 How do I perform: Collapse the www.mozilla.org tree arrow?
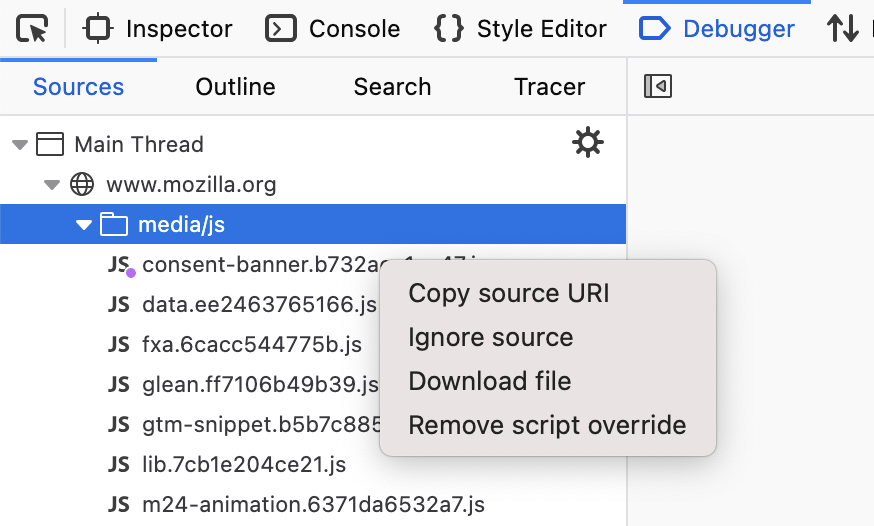(52, 185)
